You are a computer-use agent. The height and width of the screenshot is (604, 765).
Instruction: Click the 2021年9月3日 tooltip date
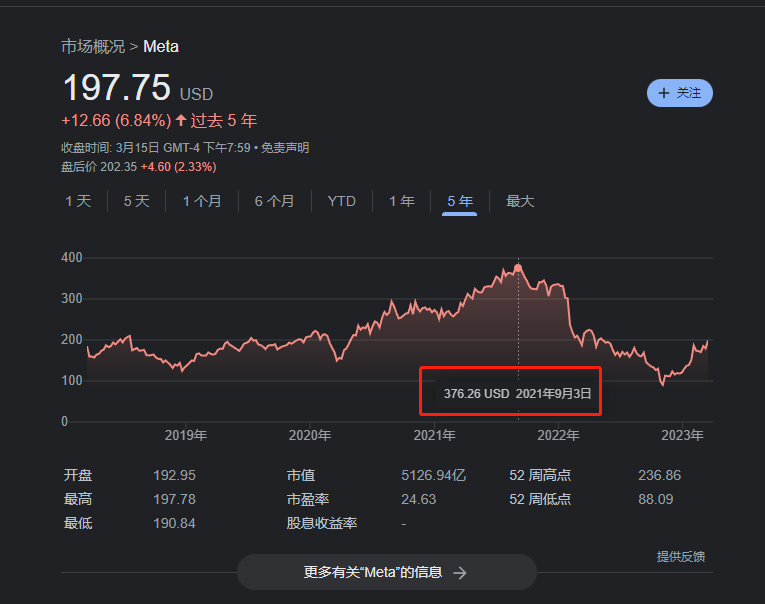click(554, 394)
